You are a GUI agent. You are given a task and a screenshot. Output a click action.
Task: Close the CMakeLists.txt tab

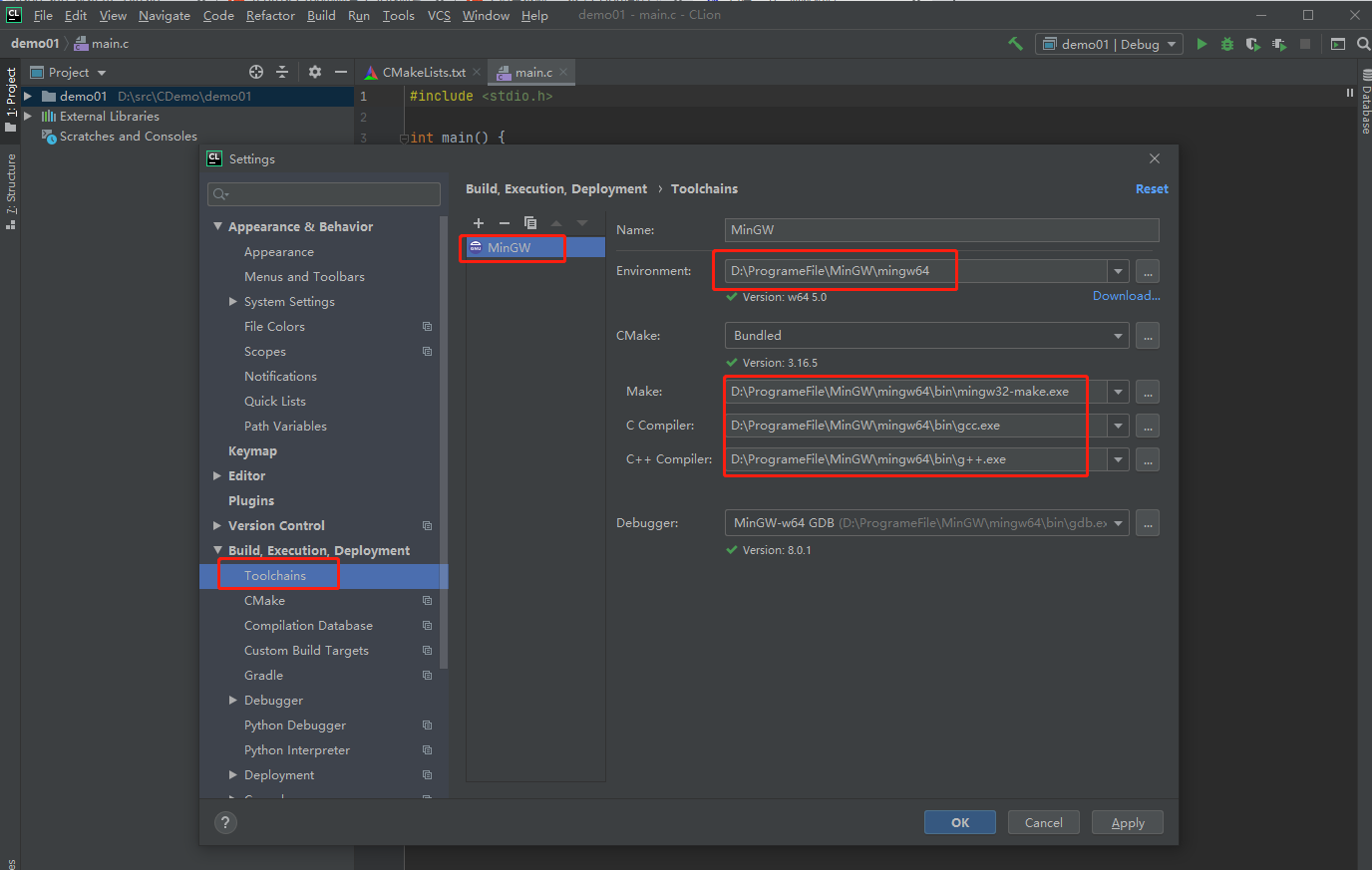(x=477, y=72)
